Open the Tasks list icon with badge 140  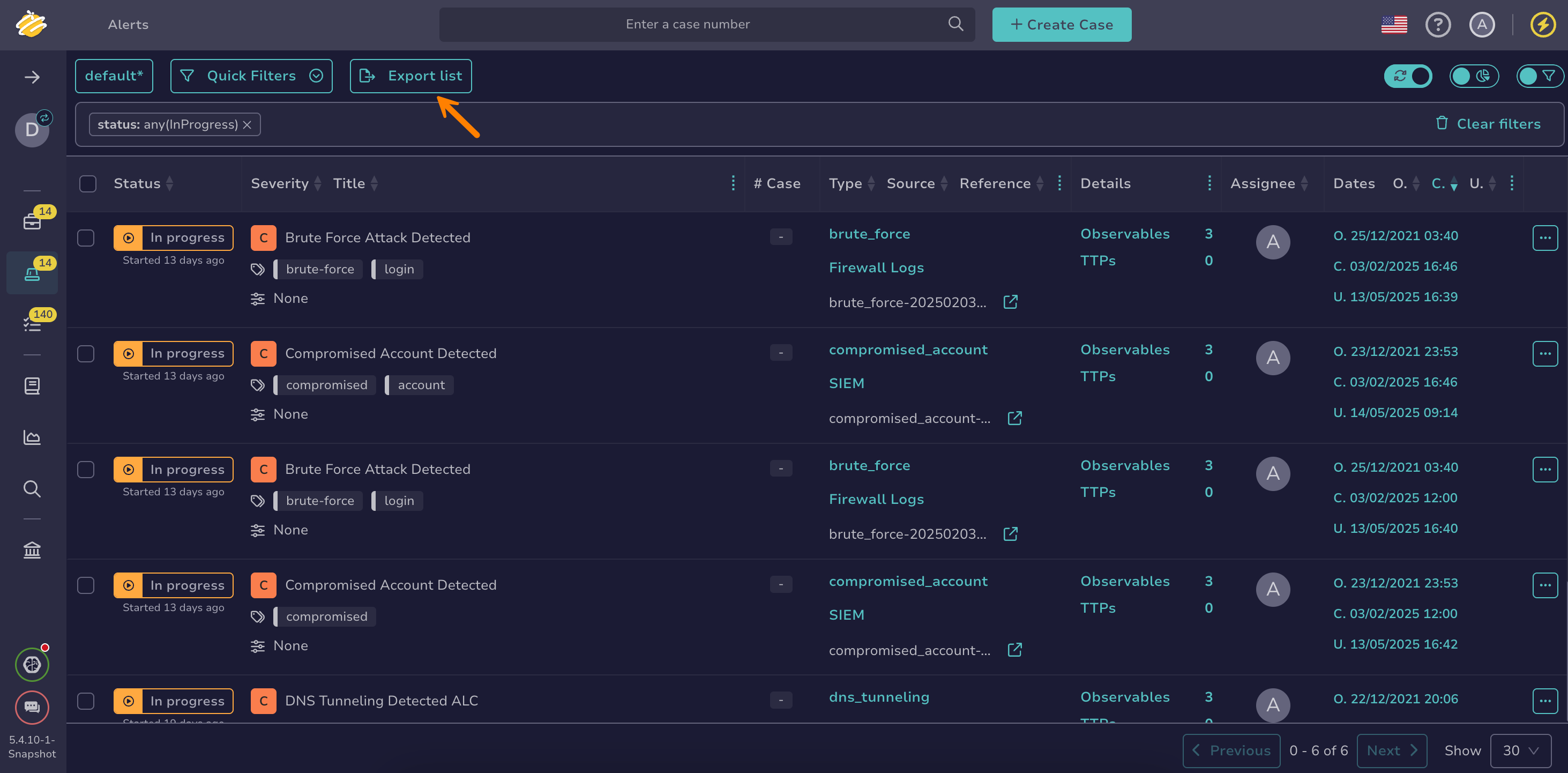coord(32,324)
